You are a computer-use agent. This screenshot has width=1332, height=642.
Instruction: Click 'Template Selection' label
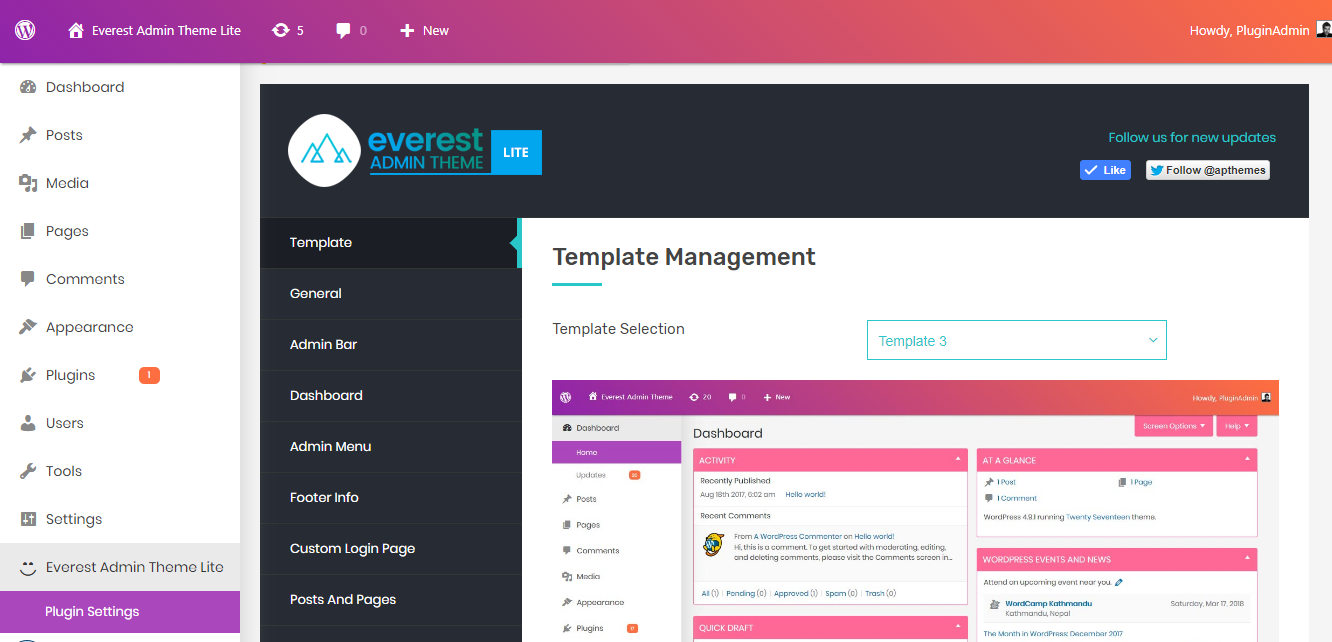[x=618, y=329]
